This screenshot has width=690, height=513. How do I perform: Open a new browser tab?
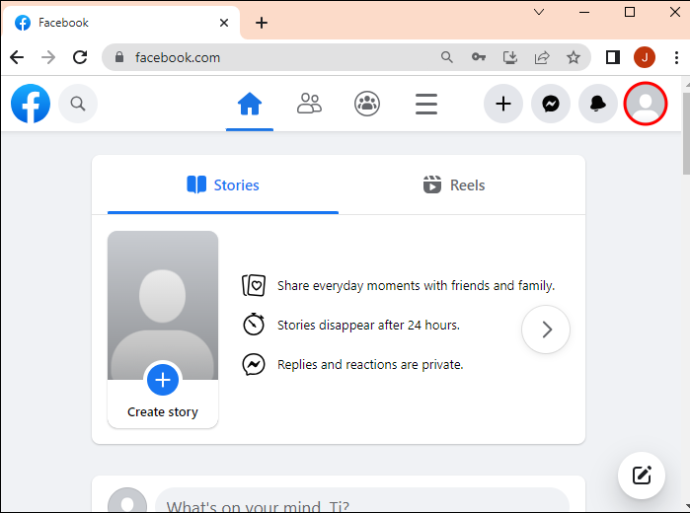261,23
